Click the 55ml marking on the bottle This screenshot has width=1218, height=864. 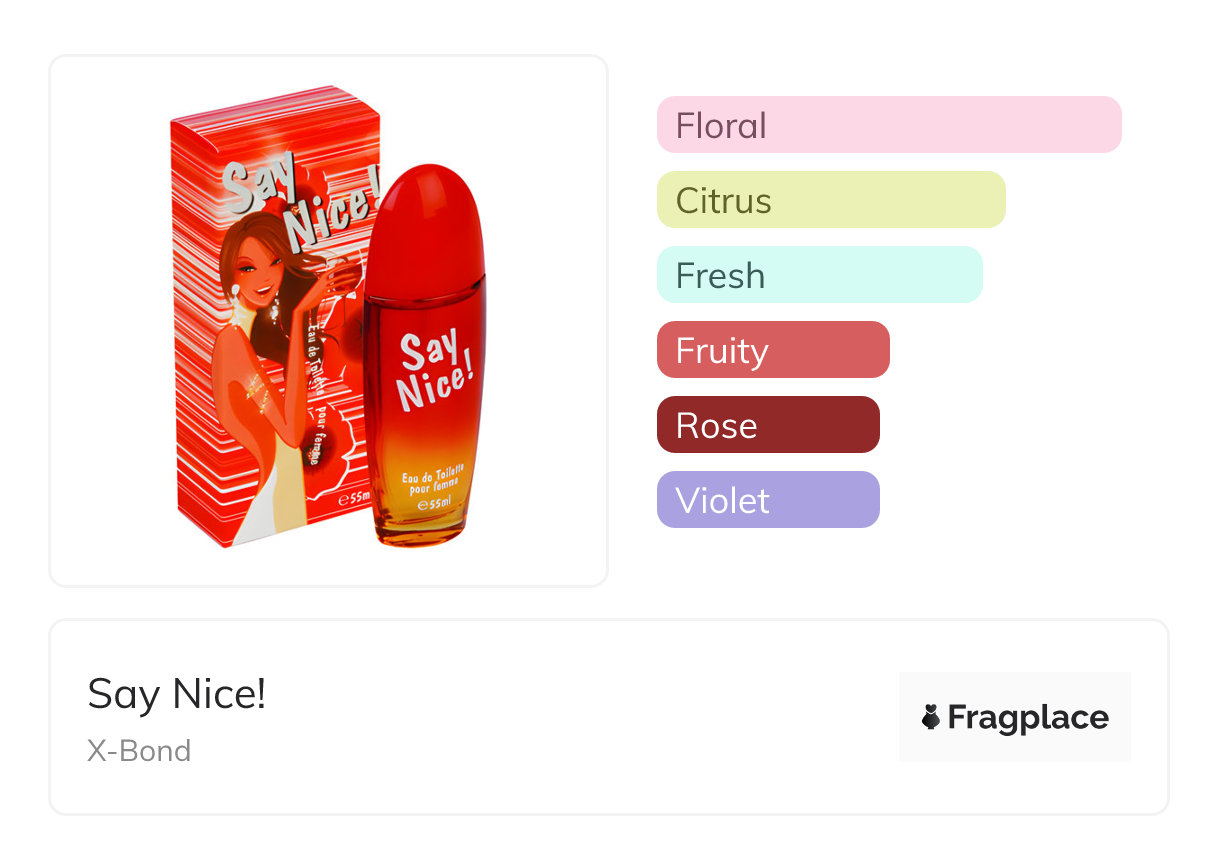(x=434, y=504)
